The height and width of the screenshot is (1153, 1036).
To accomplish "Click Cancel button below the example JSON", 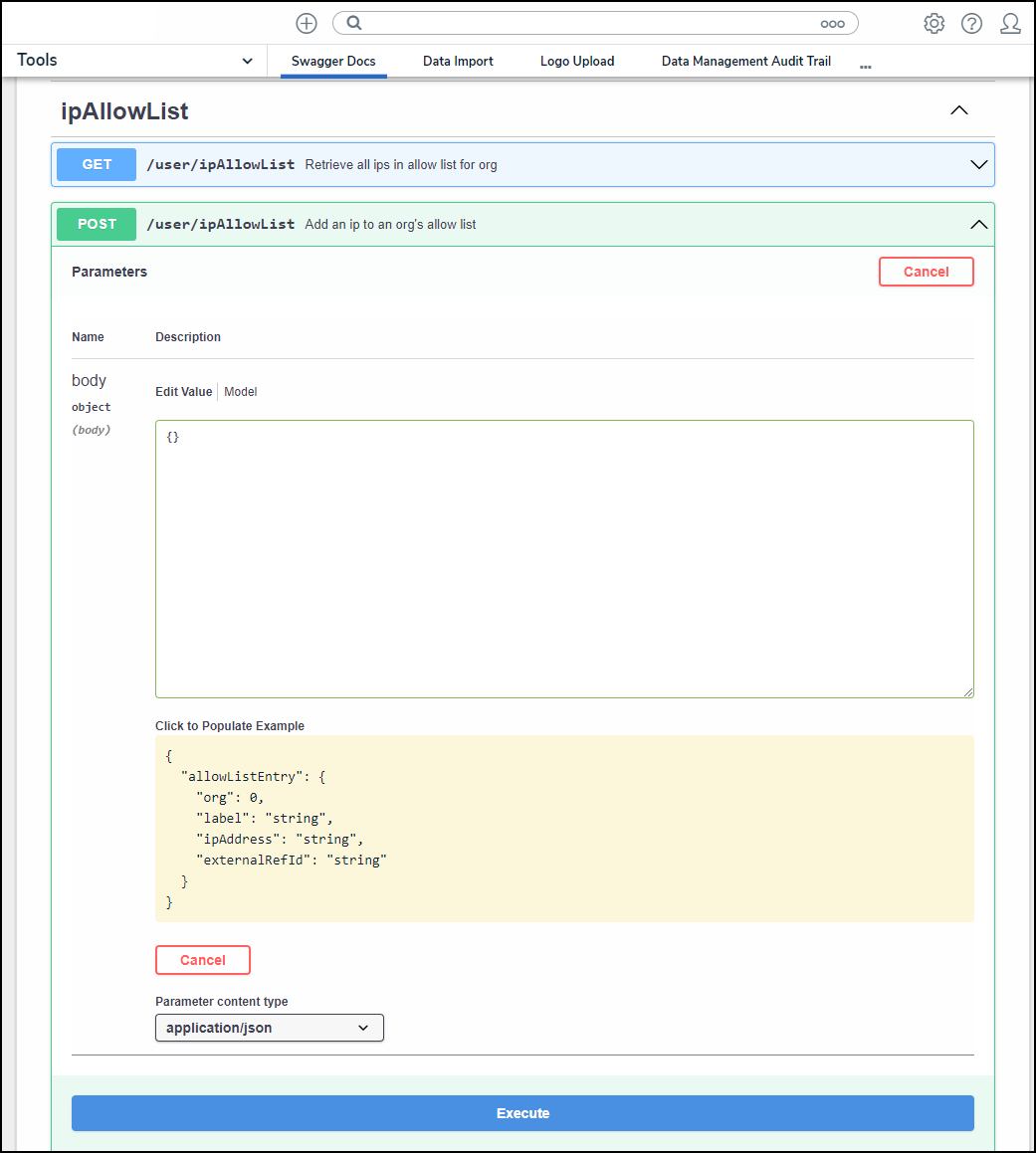I will click(x=203, y=960).
